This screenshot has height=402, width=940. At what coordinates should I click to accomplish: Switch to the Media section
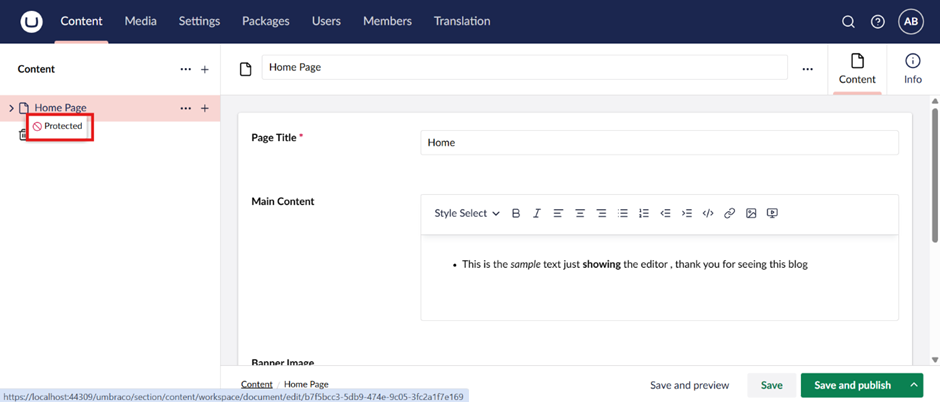tap(141, 21)
